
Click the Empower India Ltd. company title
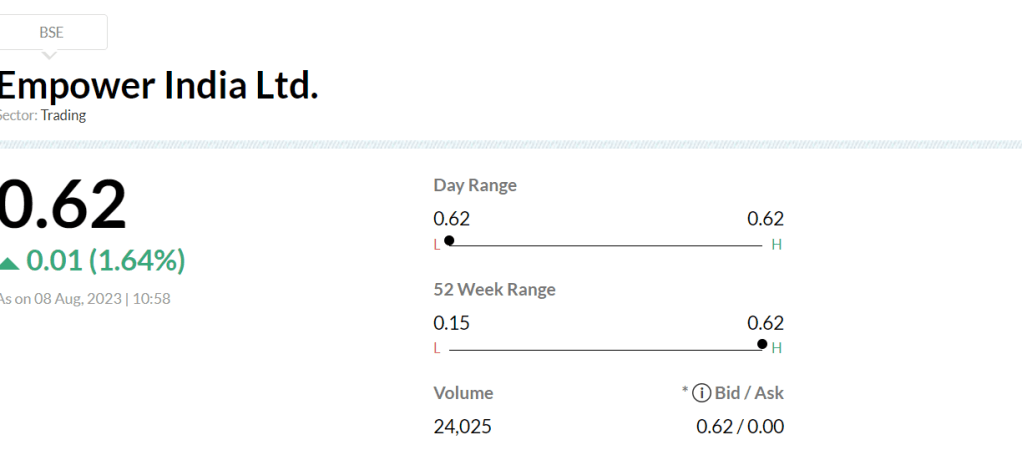pyautogui.click(x=158, y=85)
